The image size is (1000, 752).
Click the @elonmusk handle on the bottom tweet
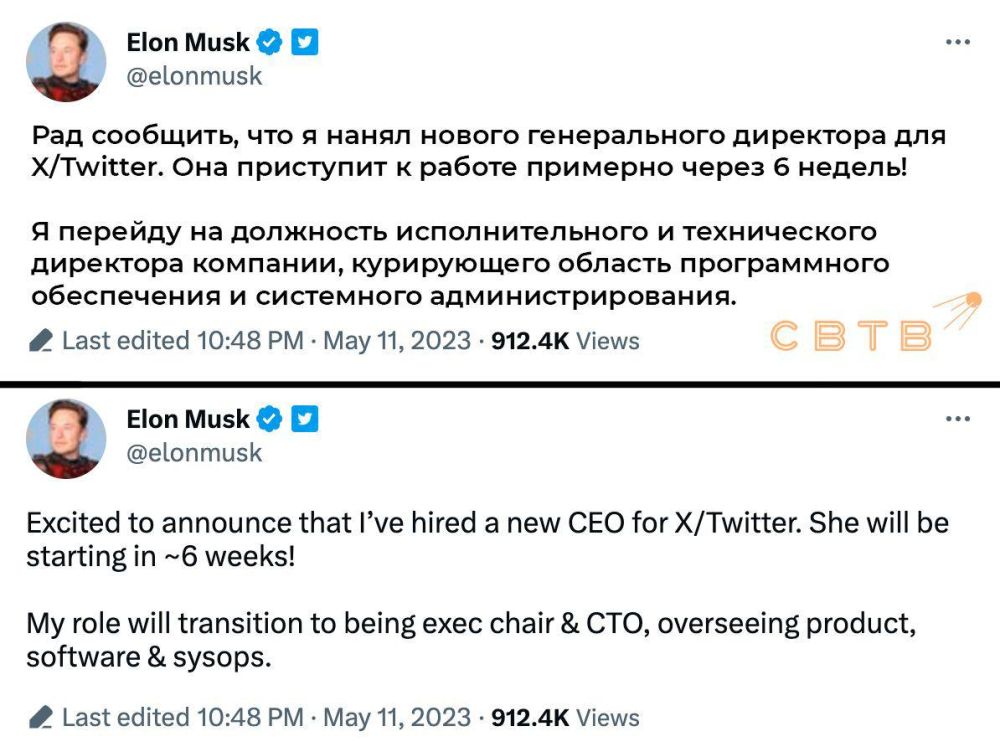tap(194, 452)
